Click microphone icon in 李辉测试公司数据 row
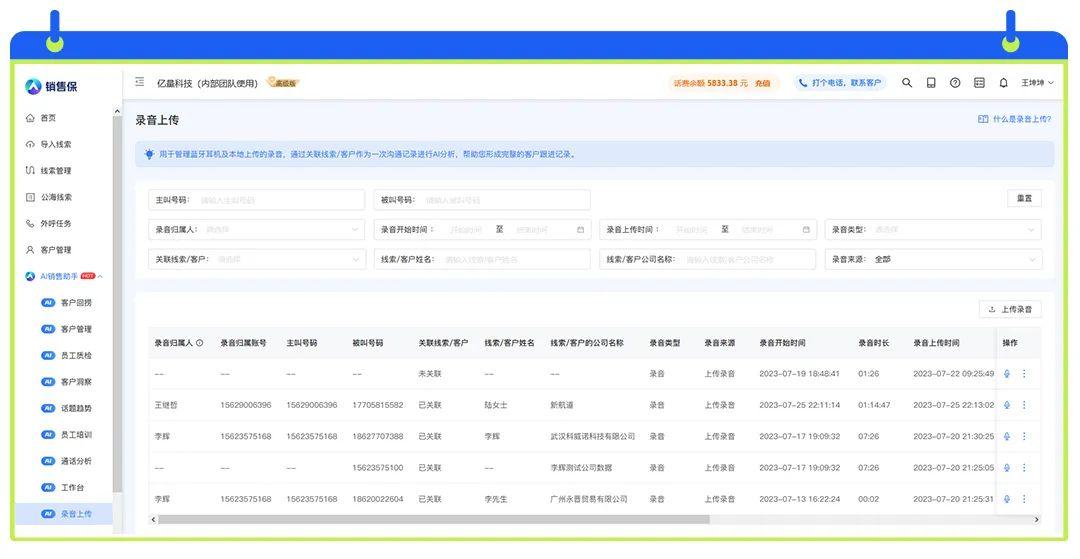Screen dimensions: 1080x559 [1007, 467]
